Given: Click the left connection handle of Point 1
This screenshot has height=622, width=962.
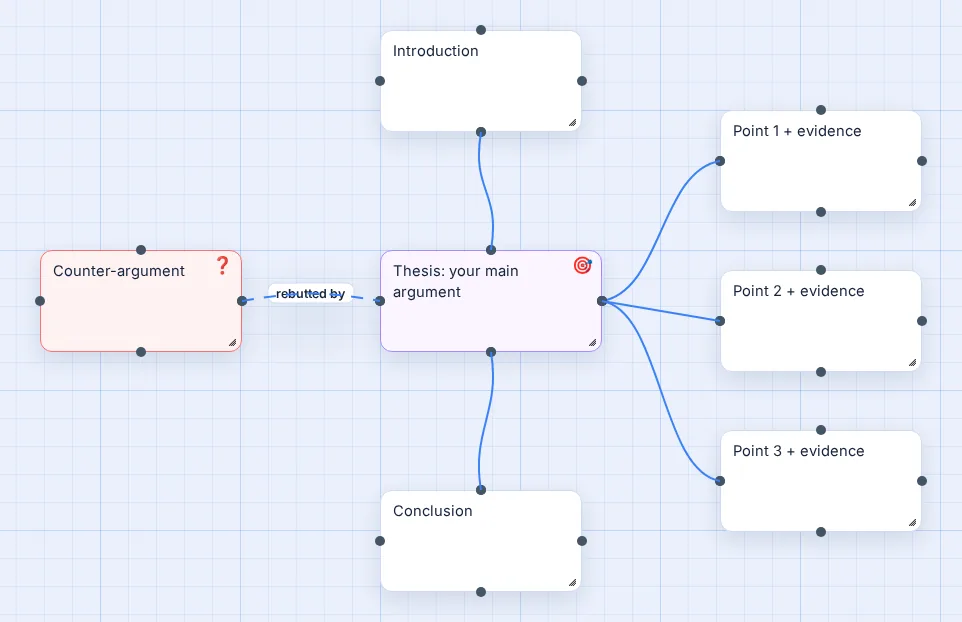Looking at the screenshot, I should pyautogui.click(x=720, y=161).
